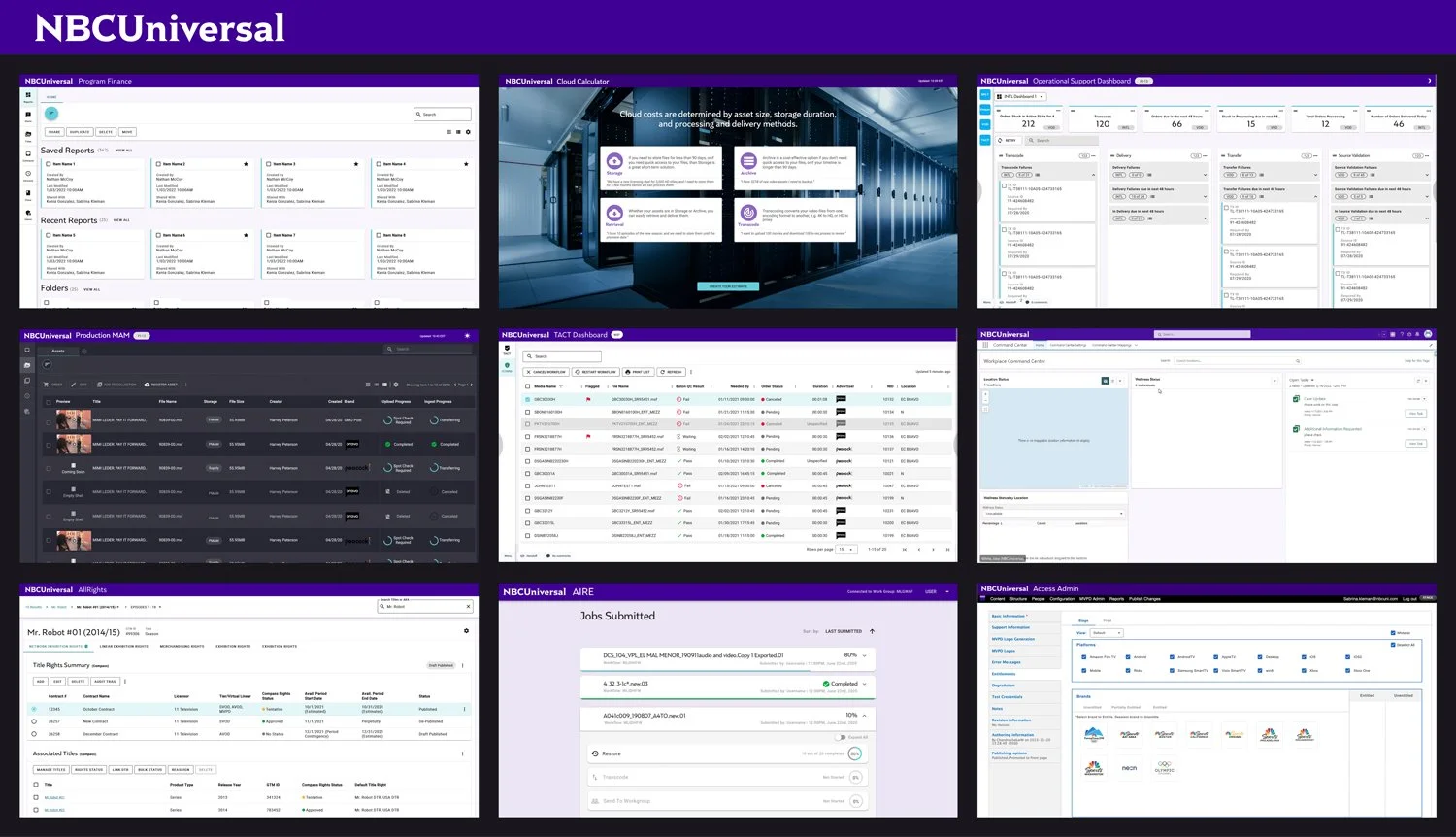Open Rows per page dropdown in TACT Dashboard
This screenshot has height=837, width=1456.
tap(846, 550)
